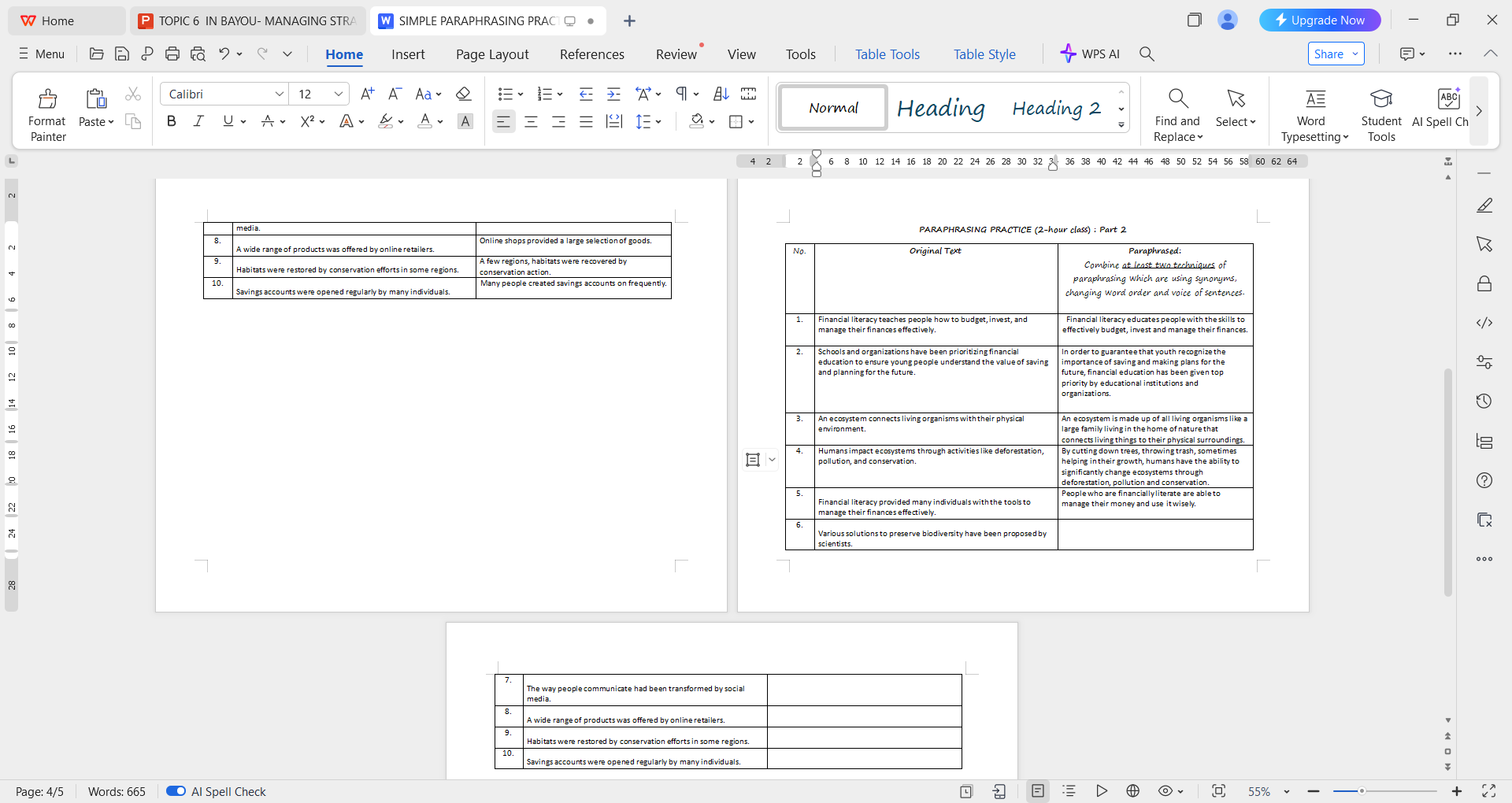Click the play icon in status bar

click(x=1102, y=791)
